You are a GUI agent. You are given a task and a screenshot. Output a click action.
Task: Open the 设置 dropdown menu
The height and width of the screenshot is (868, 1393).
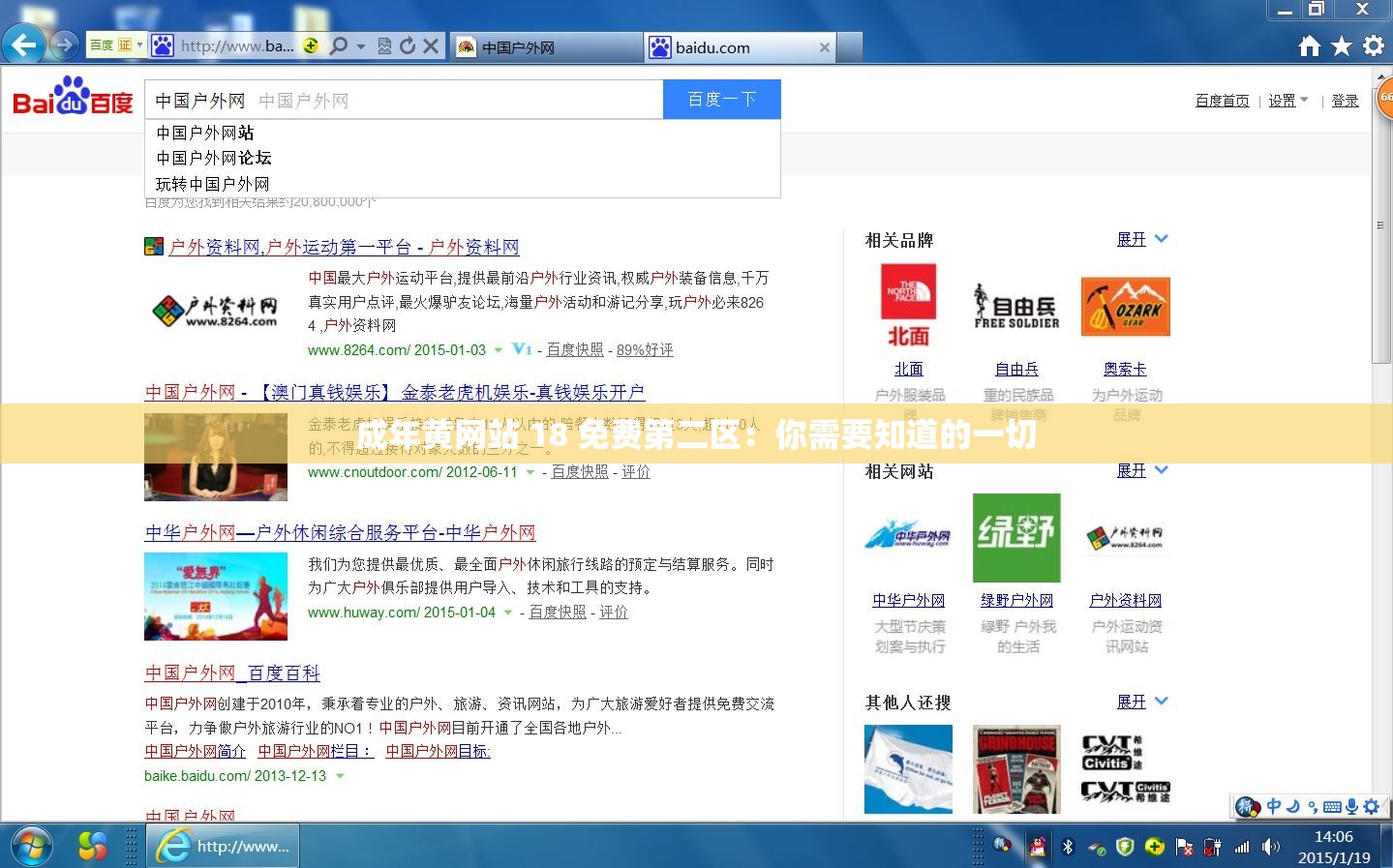pyautogui.click(x=1288, y=101)
